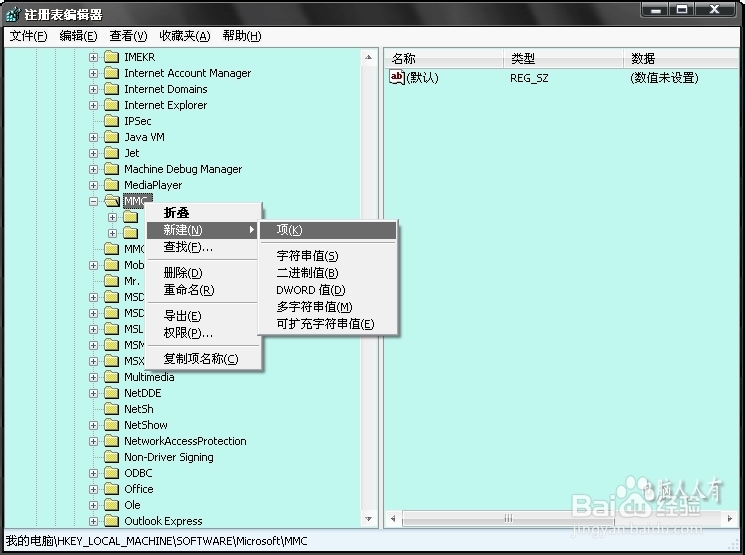Click the Outlook Express folder icon
This screenshot has height=555, width=745.
112,521
